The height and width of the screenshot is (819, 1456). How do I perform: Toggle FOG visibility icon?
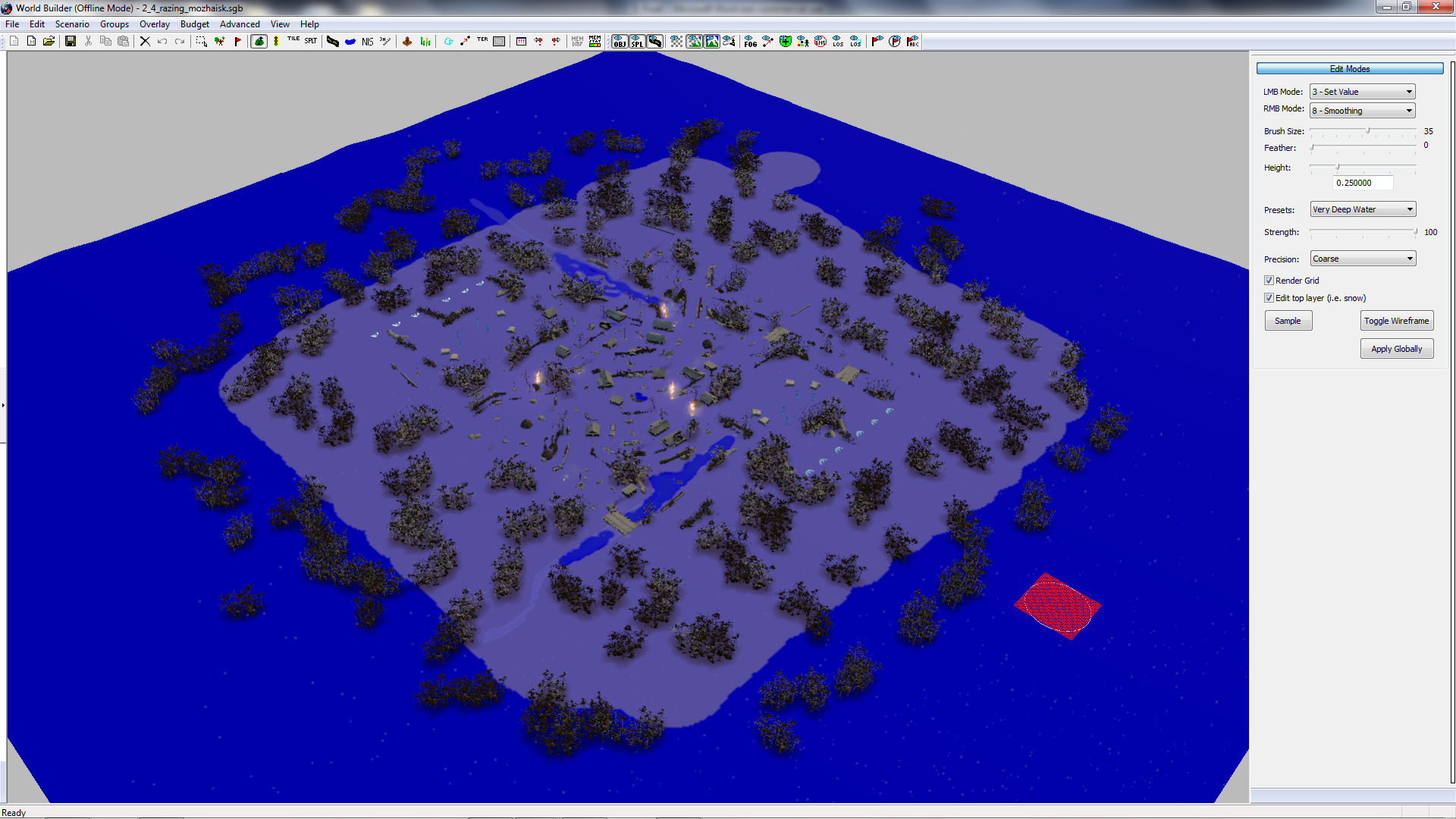pyautogui.click(x=750, y=42)
